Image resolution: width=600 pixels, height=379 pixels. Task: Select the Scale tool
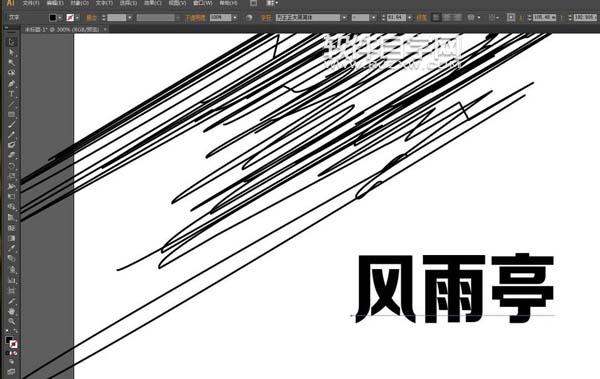coord(12,176)
